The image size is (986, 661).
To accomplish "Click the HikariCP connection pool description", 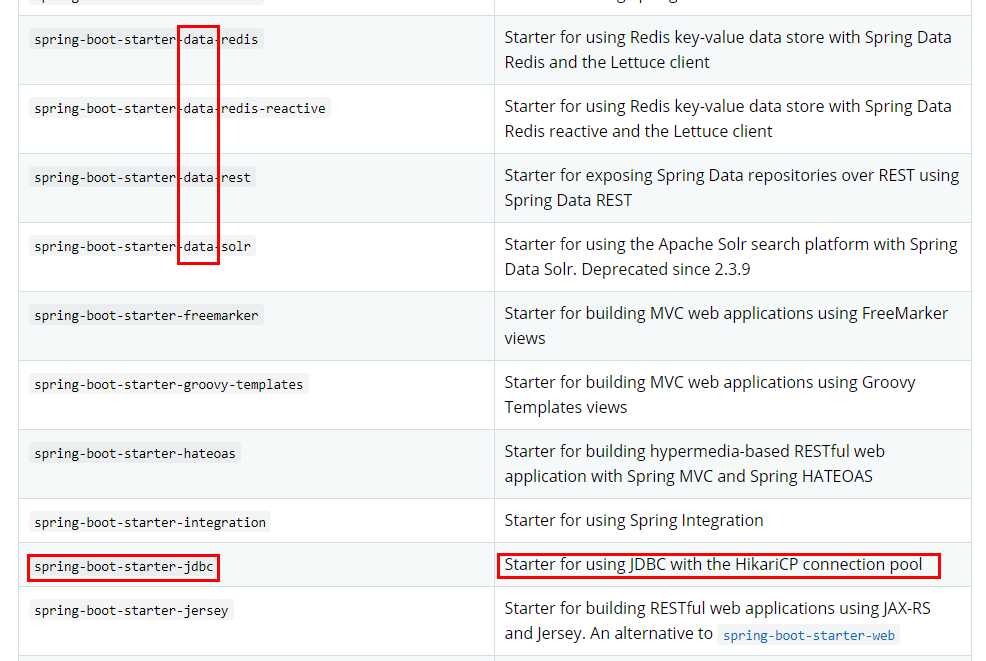I will pyautogui.click(x=713, y=564).
